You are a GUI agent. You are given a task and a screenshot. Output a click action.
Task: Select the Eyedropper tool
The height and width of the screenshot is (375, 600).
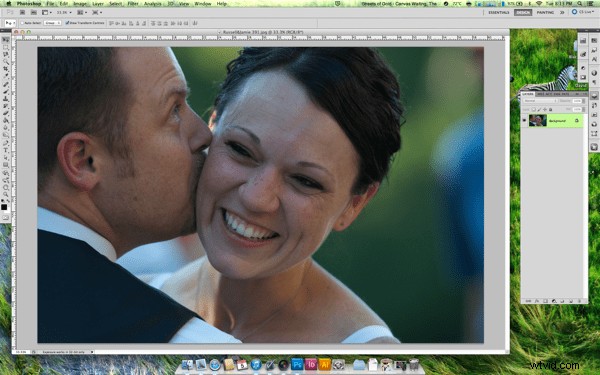(5, 76)
